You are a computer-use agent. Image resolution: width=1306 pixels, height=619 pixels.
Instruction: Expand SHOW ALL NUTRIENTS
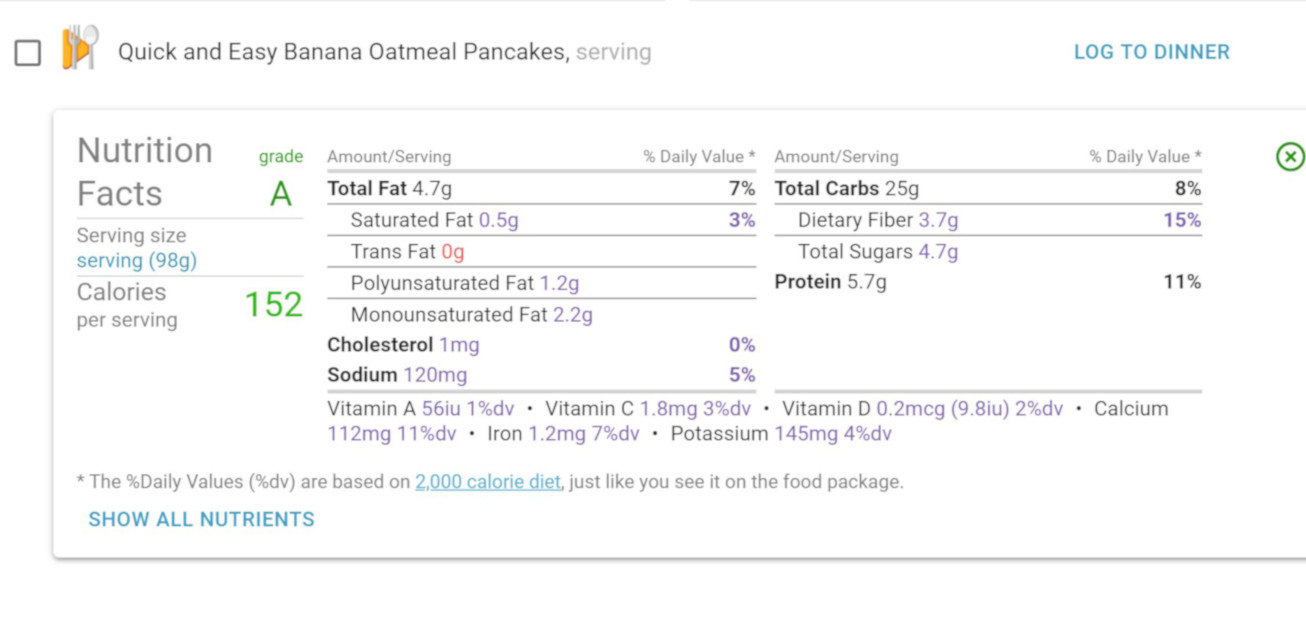point(201,519)
